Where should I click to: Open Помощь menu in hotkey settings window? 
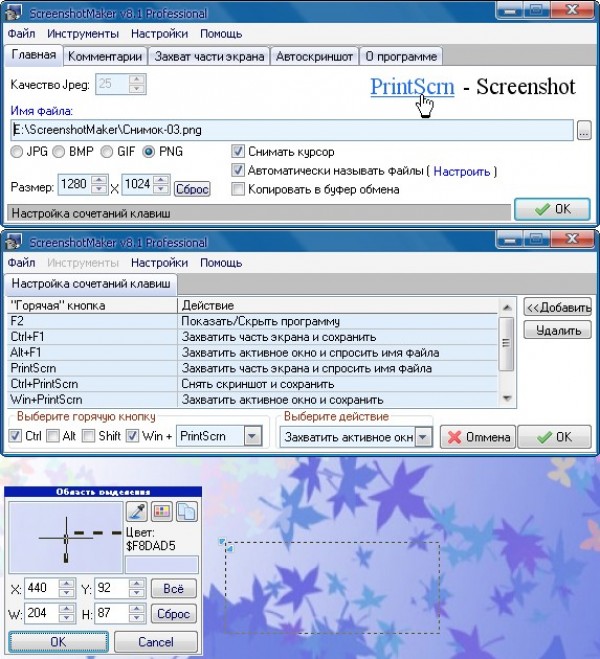(x=221, y=263)
